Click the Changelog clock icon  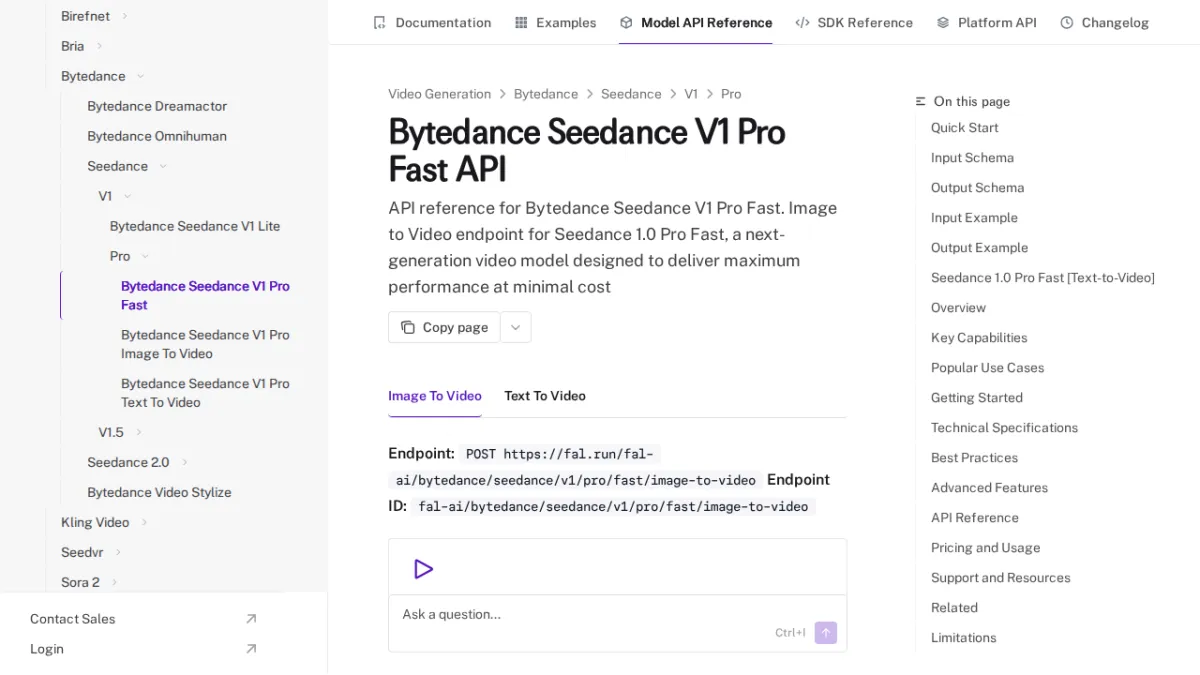tap(1067, 22)
